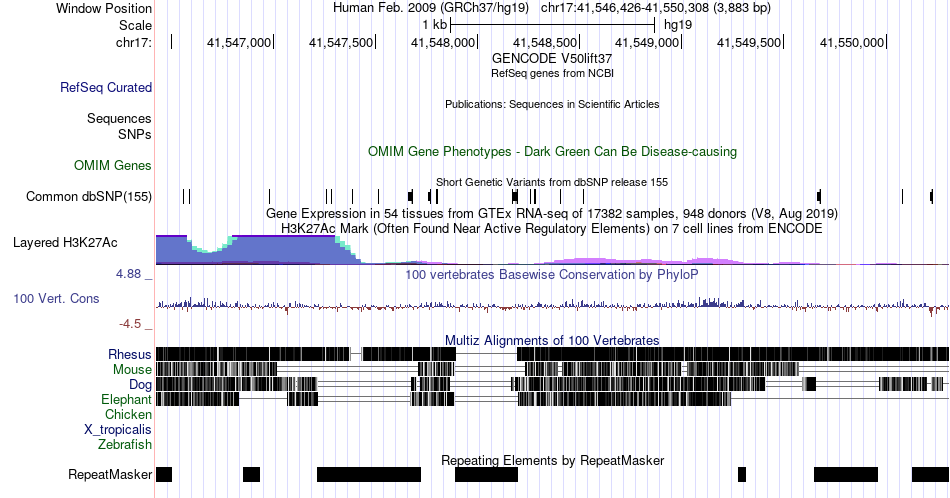Click the Sequences track label
950x498 pixels.
pyautogui.click(x=119, y=118)
